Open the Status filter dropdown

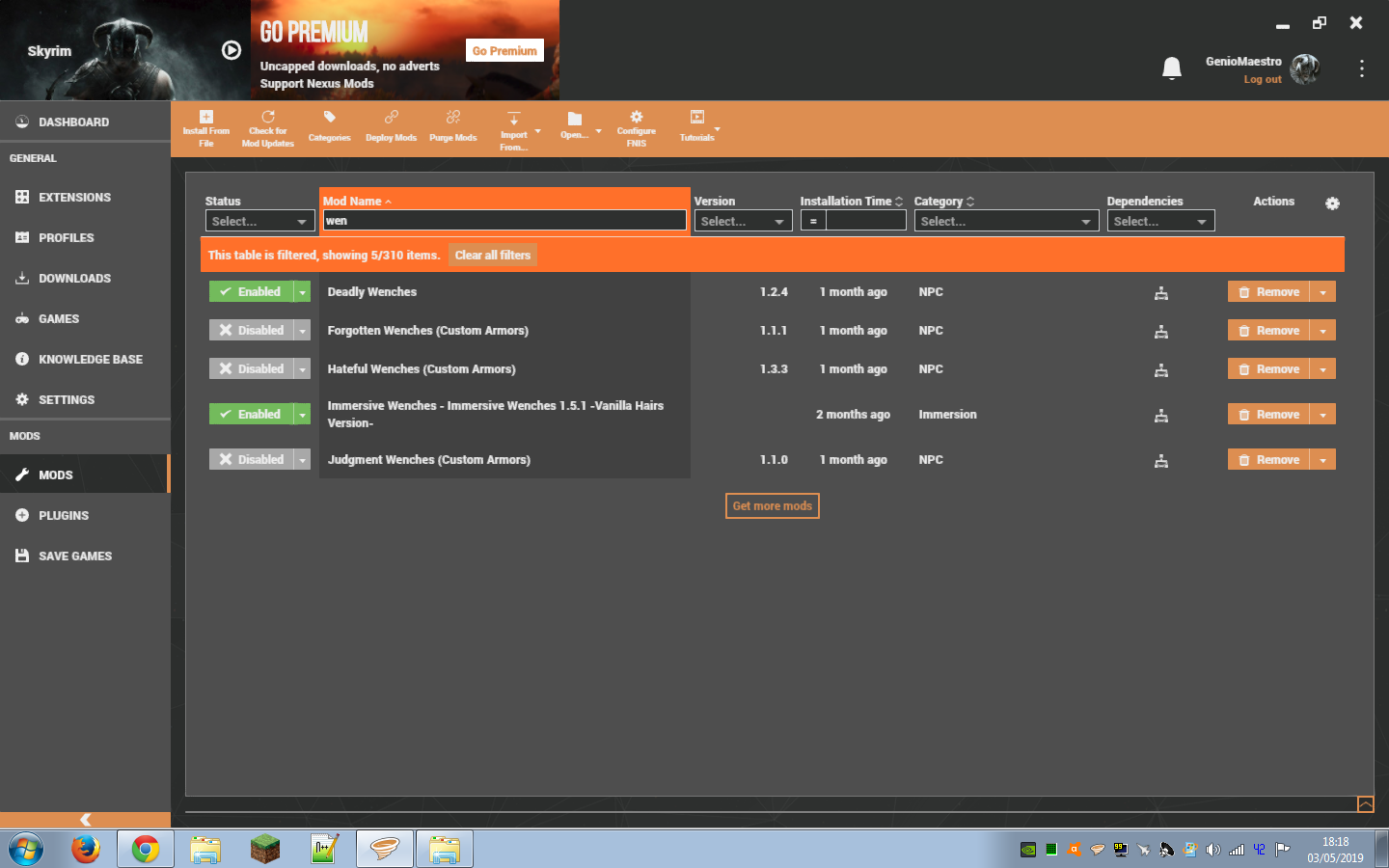pos(259,221)
